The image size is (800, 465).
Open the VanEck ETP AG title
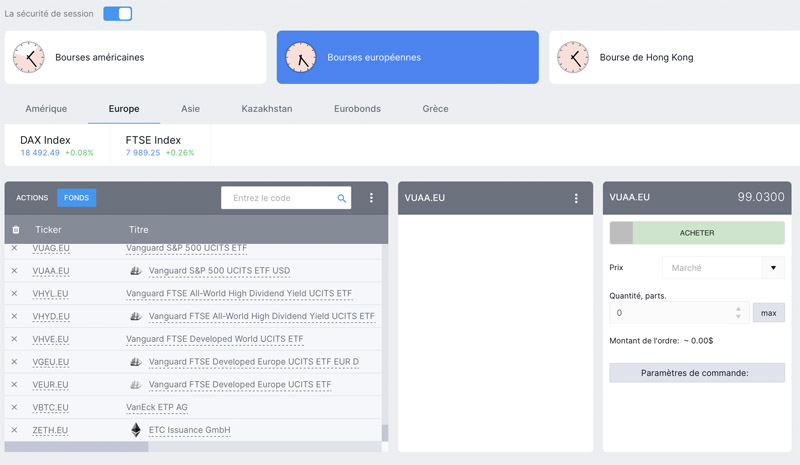click(157, 407)
